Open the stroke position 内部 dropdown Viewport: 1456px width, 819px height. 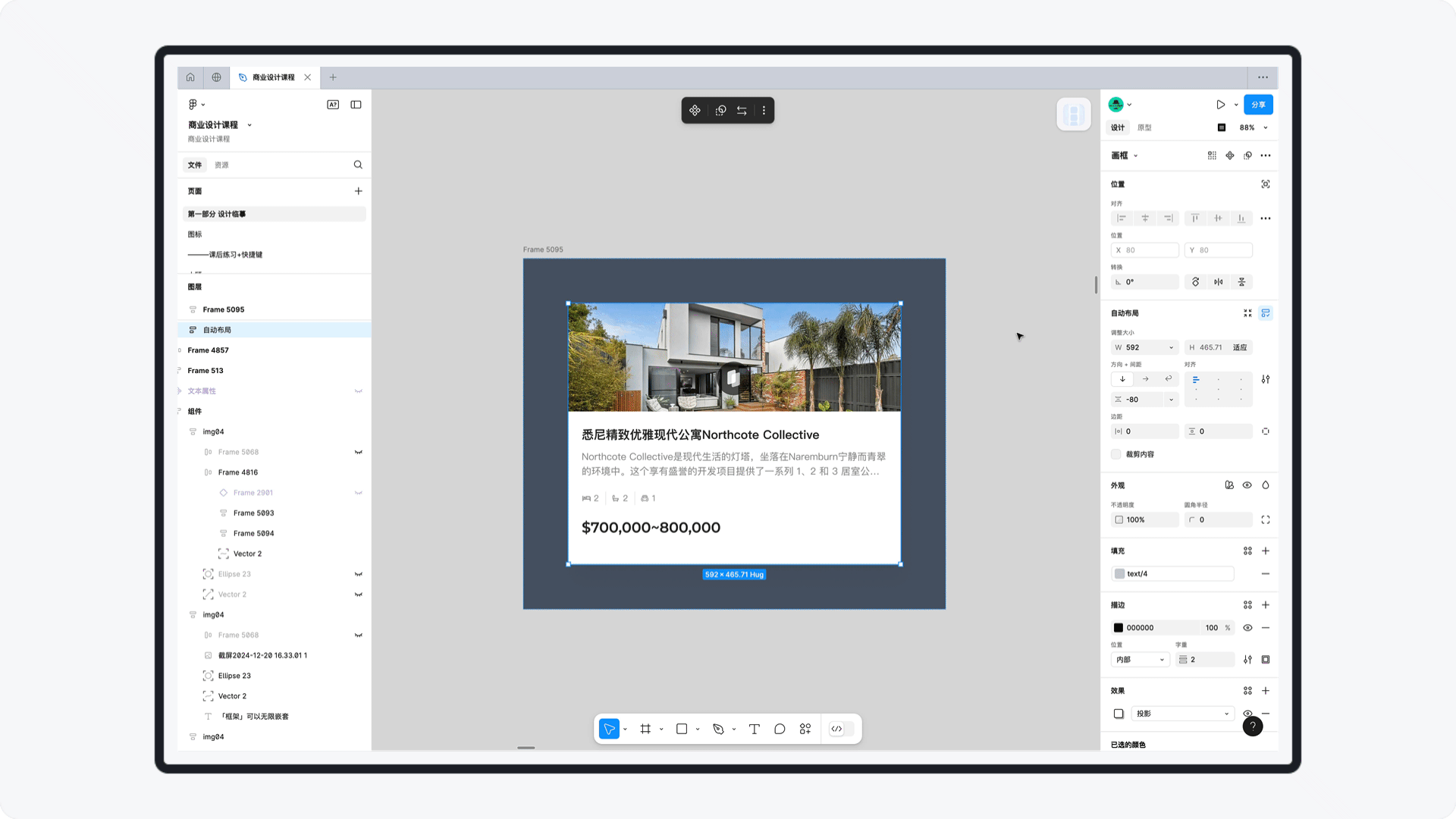click(x=1140, y=660)
